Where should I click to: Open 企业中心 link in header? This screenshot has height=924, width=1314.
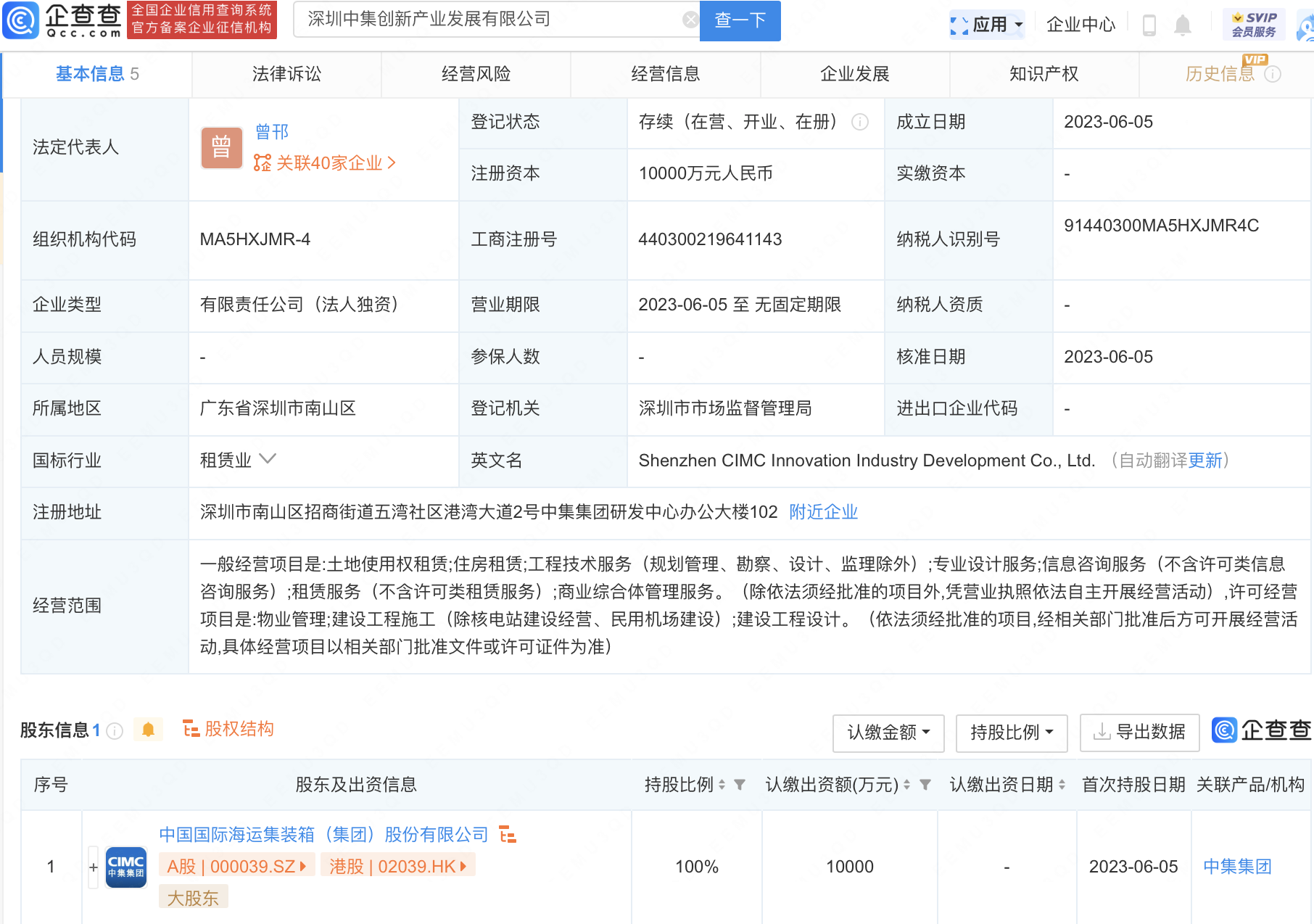click(1080, 25)
